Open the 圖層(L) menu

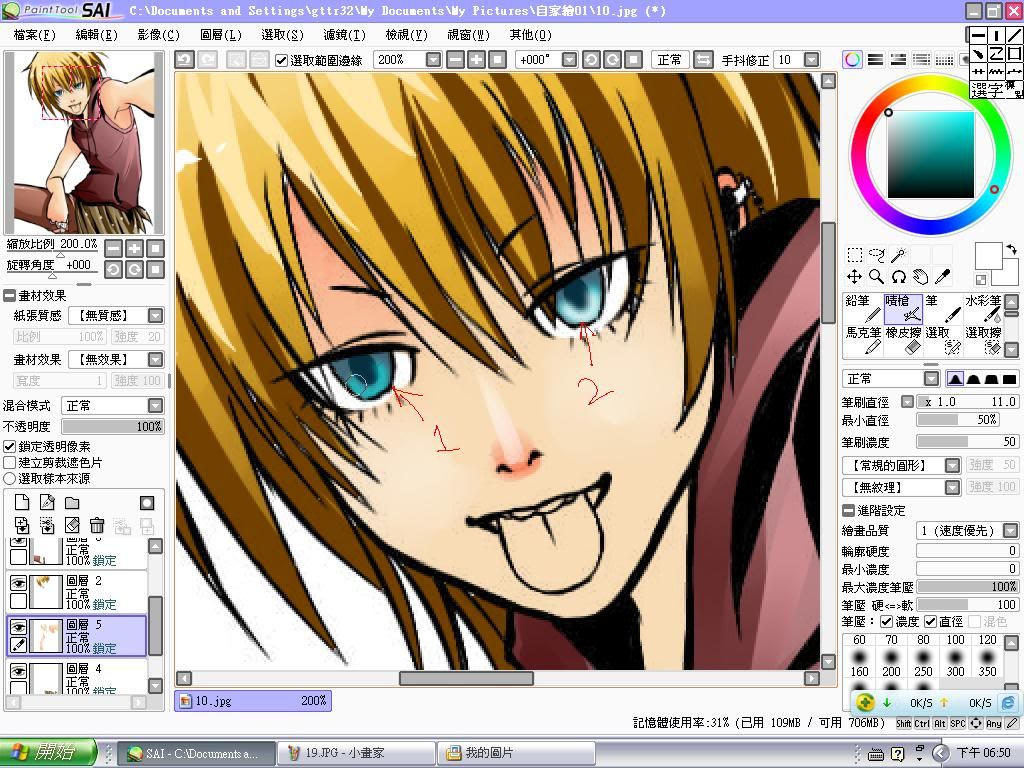[221, 35]
